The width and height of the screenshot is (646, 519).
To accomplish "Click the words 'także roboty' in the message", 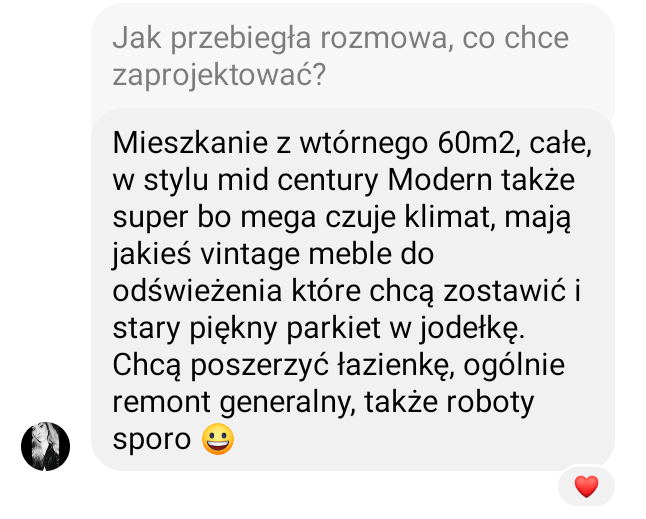I will pyautogui.click(x=449, y=402).
